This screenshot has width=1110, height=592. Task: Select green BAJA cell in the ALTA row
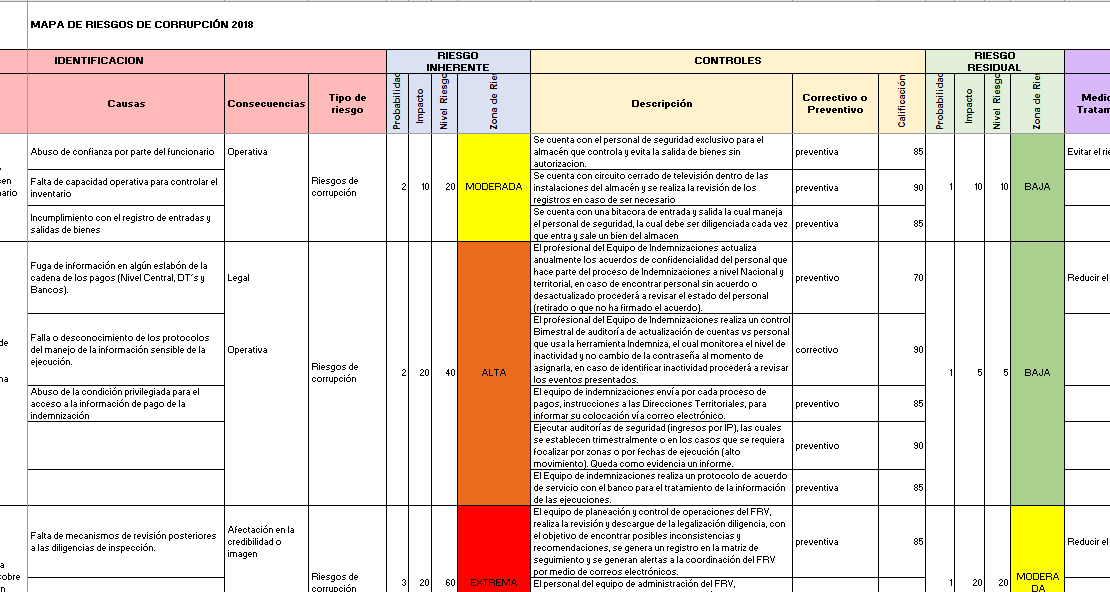pos(1037,373)
